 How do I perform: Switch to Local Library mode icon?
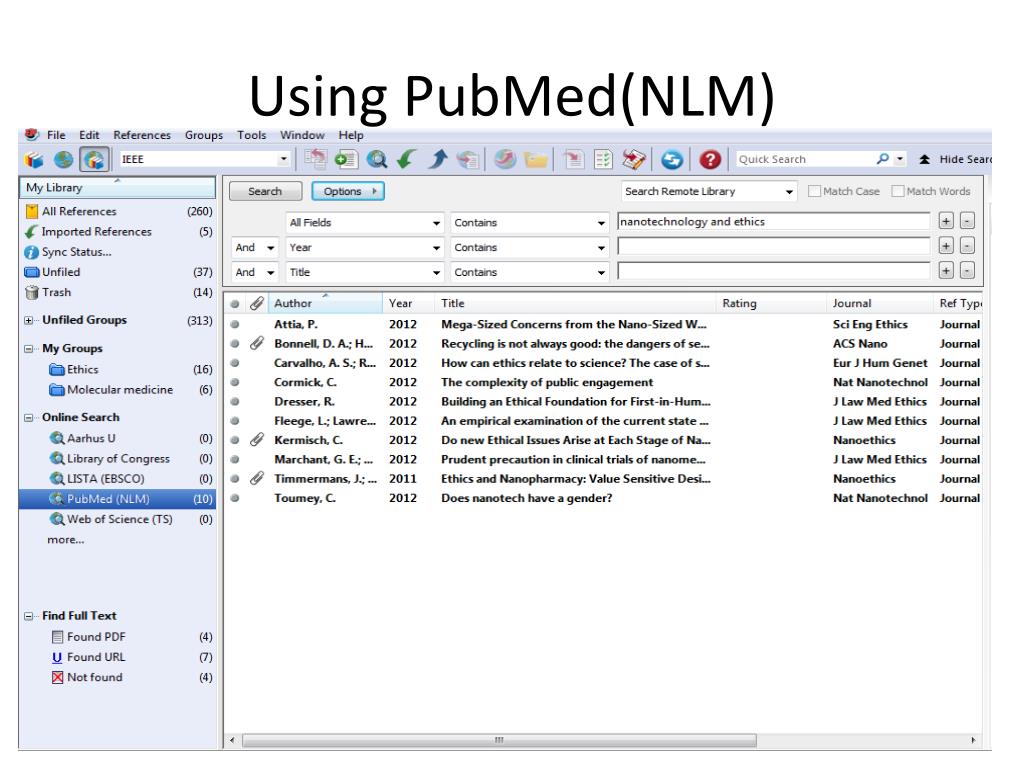coord(34,159)
